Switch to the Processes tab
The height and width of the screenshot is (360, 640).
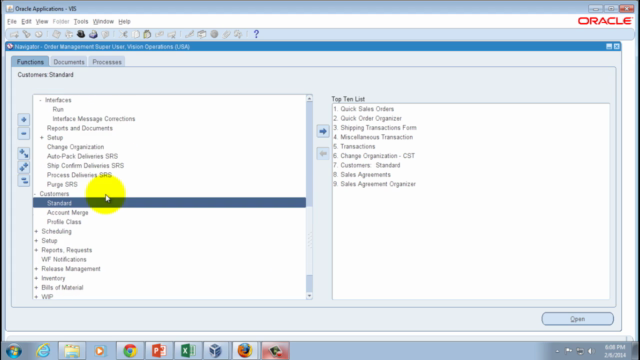[107, 62]
